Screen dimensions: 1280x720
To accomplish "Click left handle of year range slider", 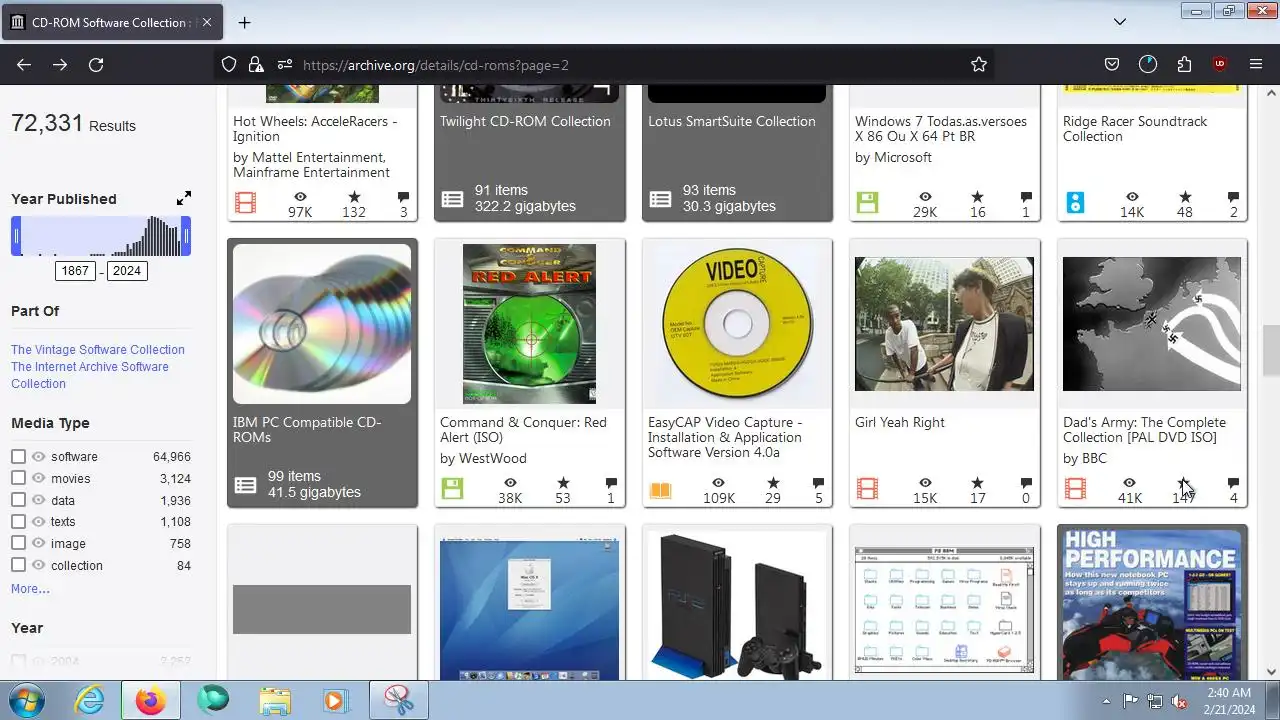I will (x=16, y=237).
